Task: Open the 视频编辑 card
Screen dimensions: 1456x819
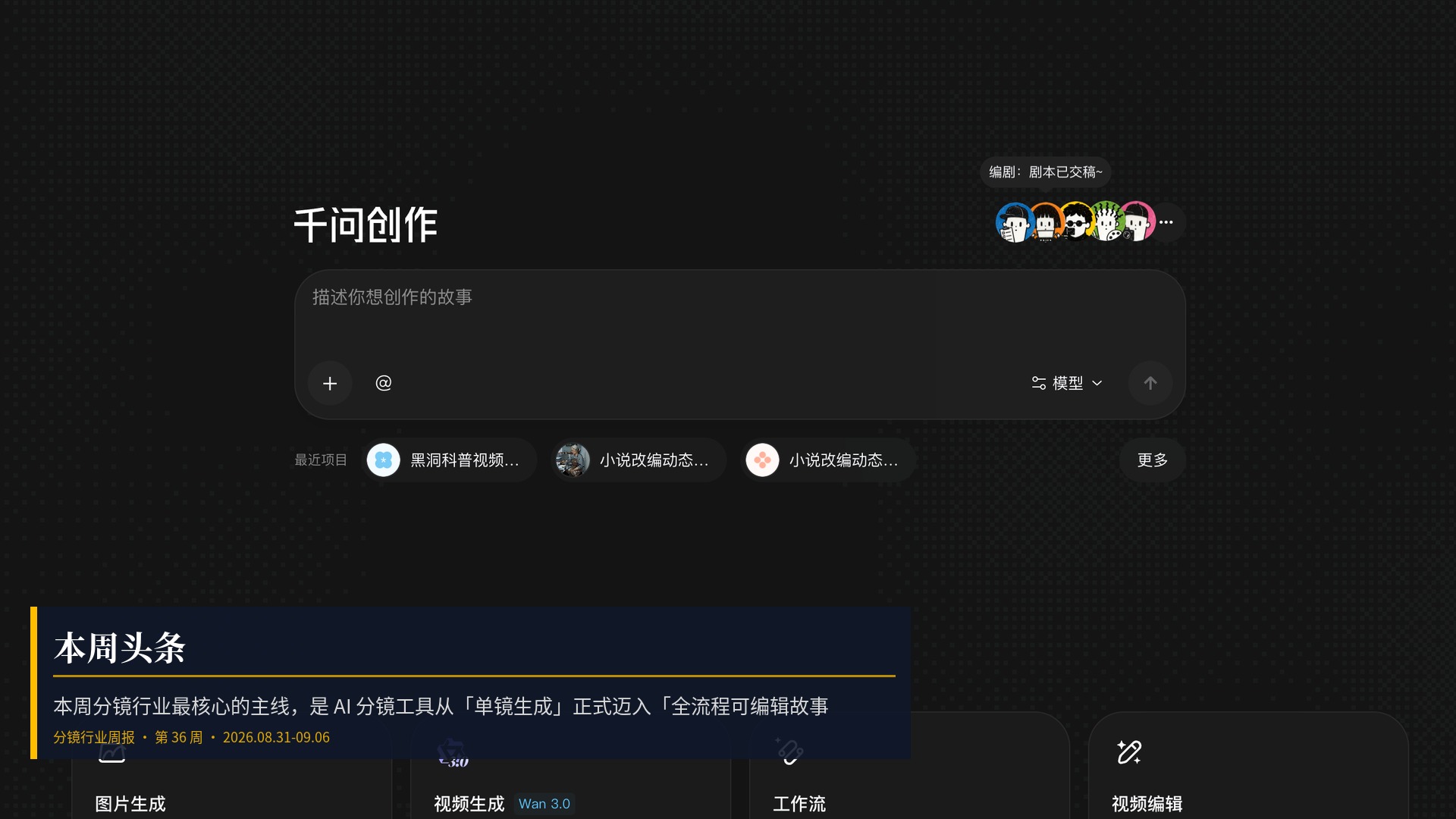Action: click(x=1248, y=766)
